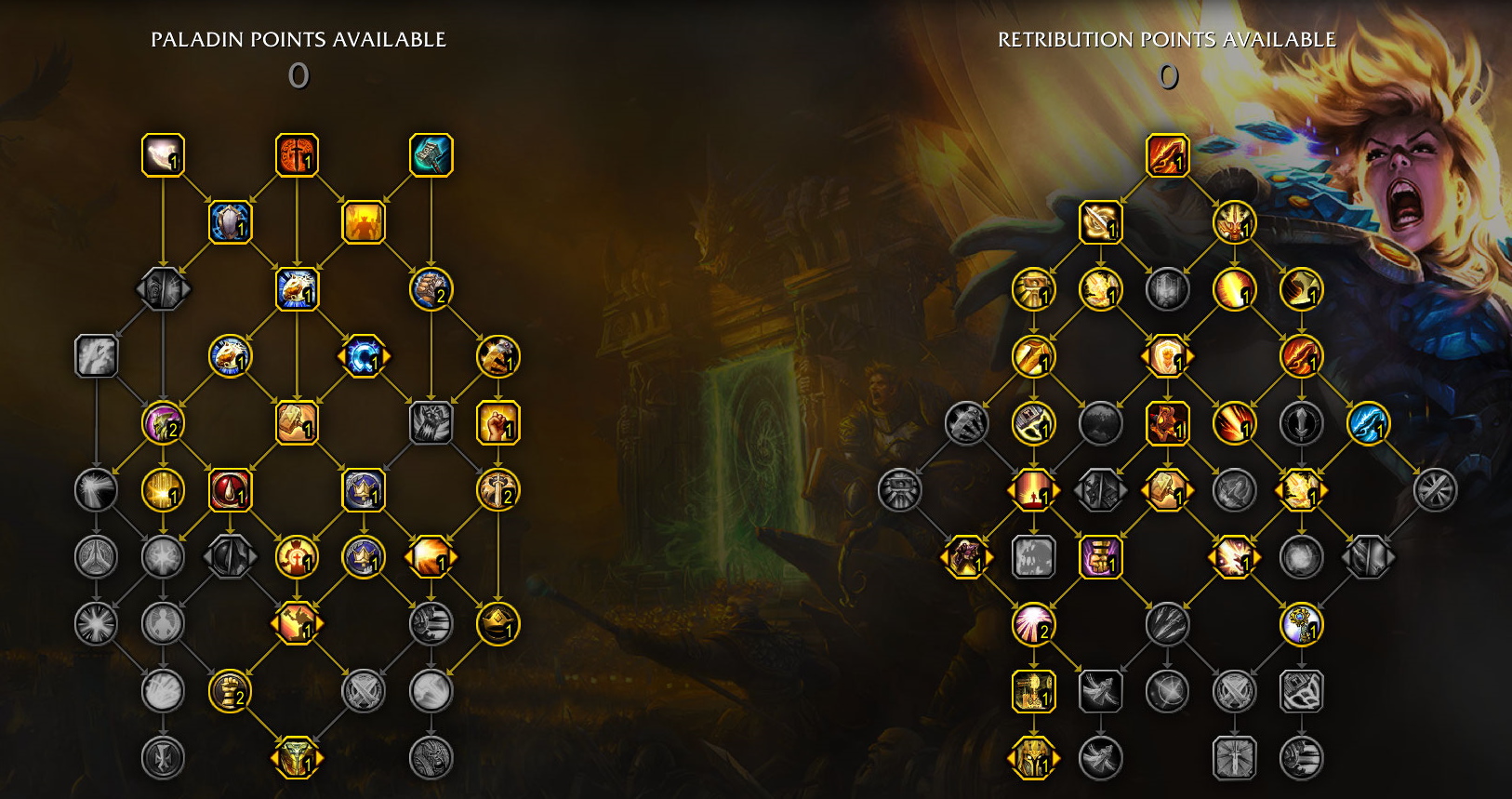Click the teal Hammer of Justice talent
The height and width of the screenshot is (799, 1512).
click(431, 155)
